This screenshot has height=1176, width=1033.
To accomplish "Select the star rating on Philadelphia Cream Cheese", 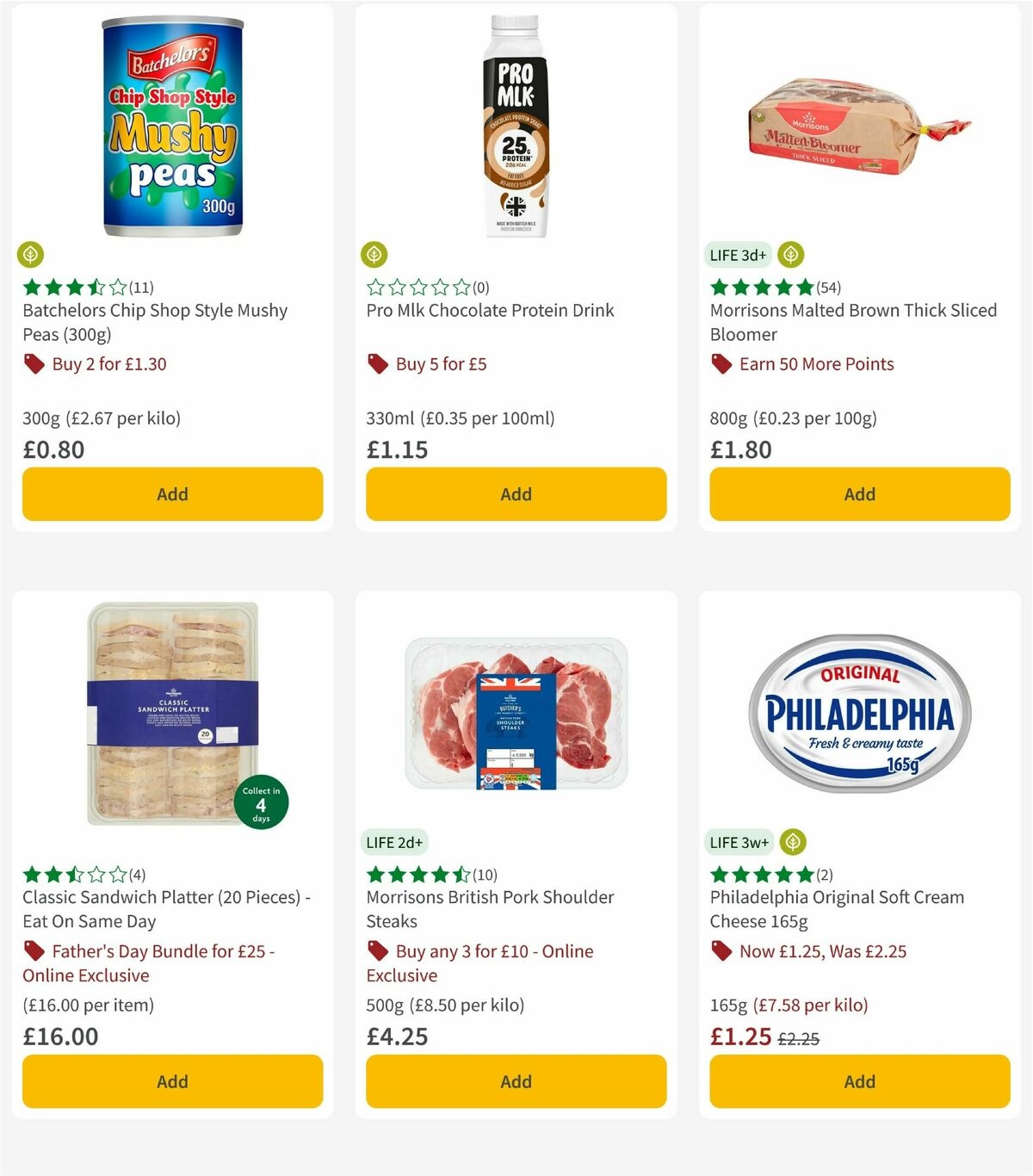I will click(757, 874).
